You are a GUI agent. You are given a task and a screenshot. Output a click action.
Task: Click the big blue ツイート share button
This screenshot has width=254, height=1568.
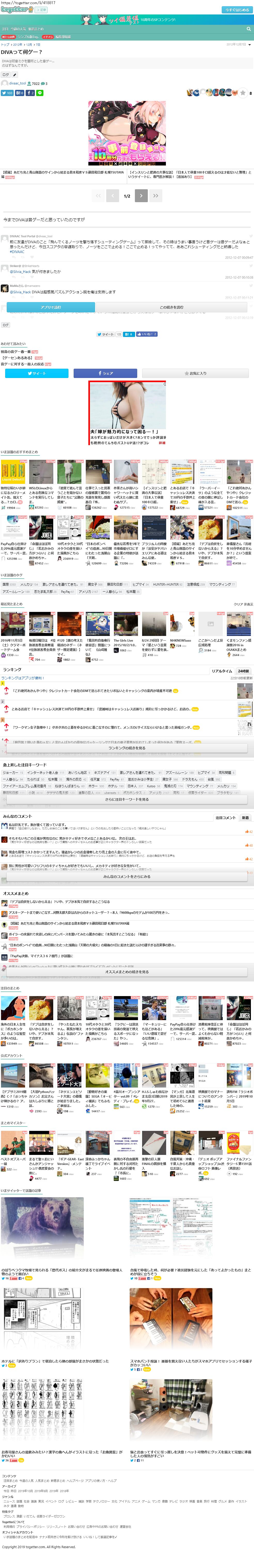[x=36, y=373]
